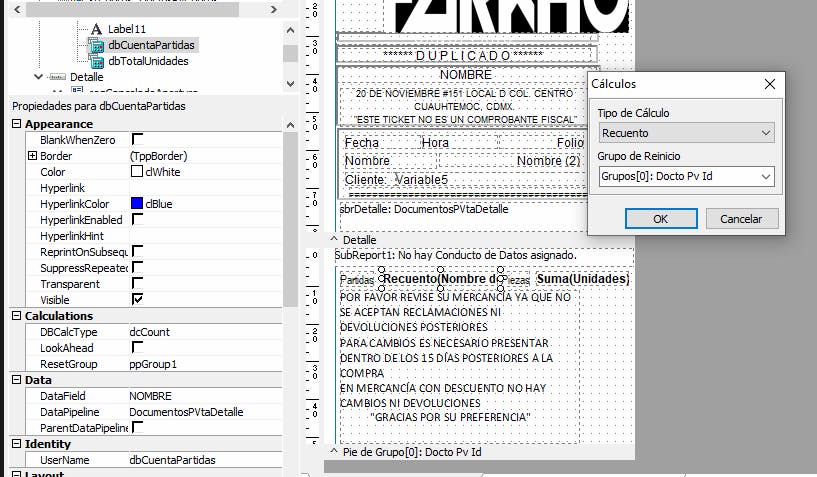Toggle the ParentDataPipeline checkbox
This screenshot has width=817, height=477.
pos(137,427)
